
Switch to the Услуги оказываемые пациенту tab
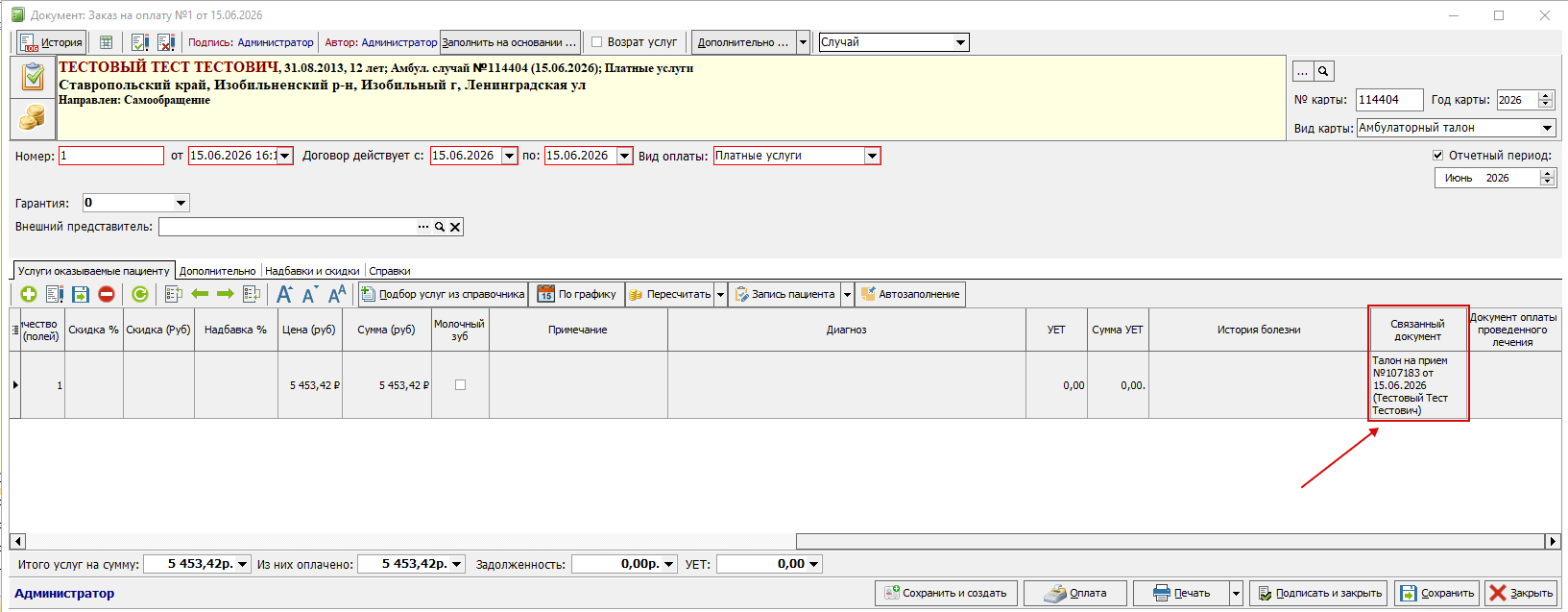[93, 271]
